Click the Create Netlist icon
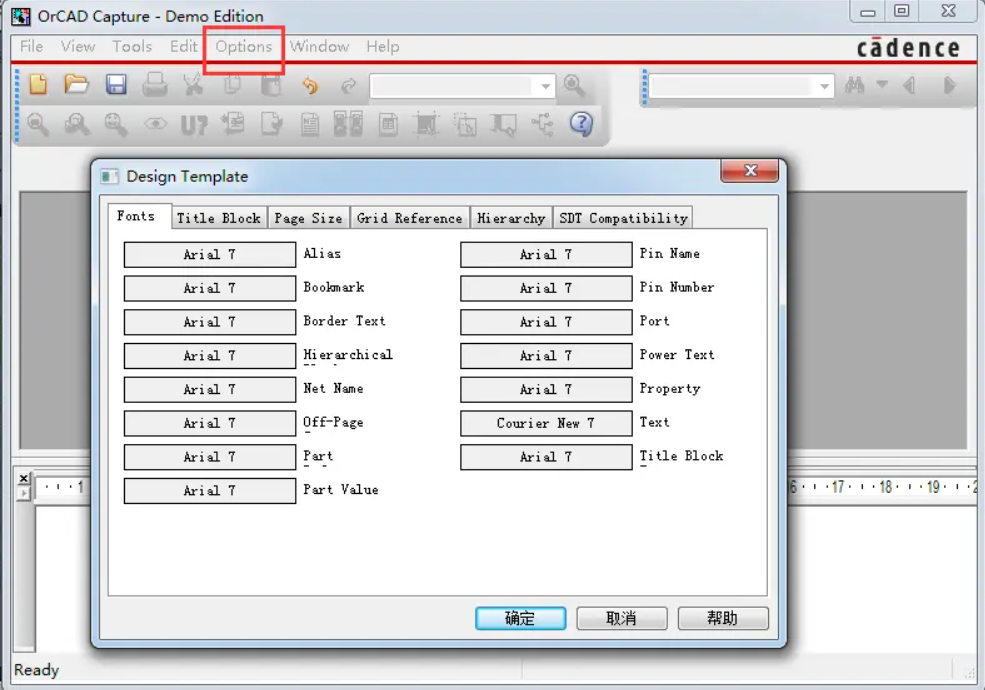 pyautogui.click(x=310, y=124)
